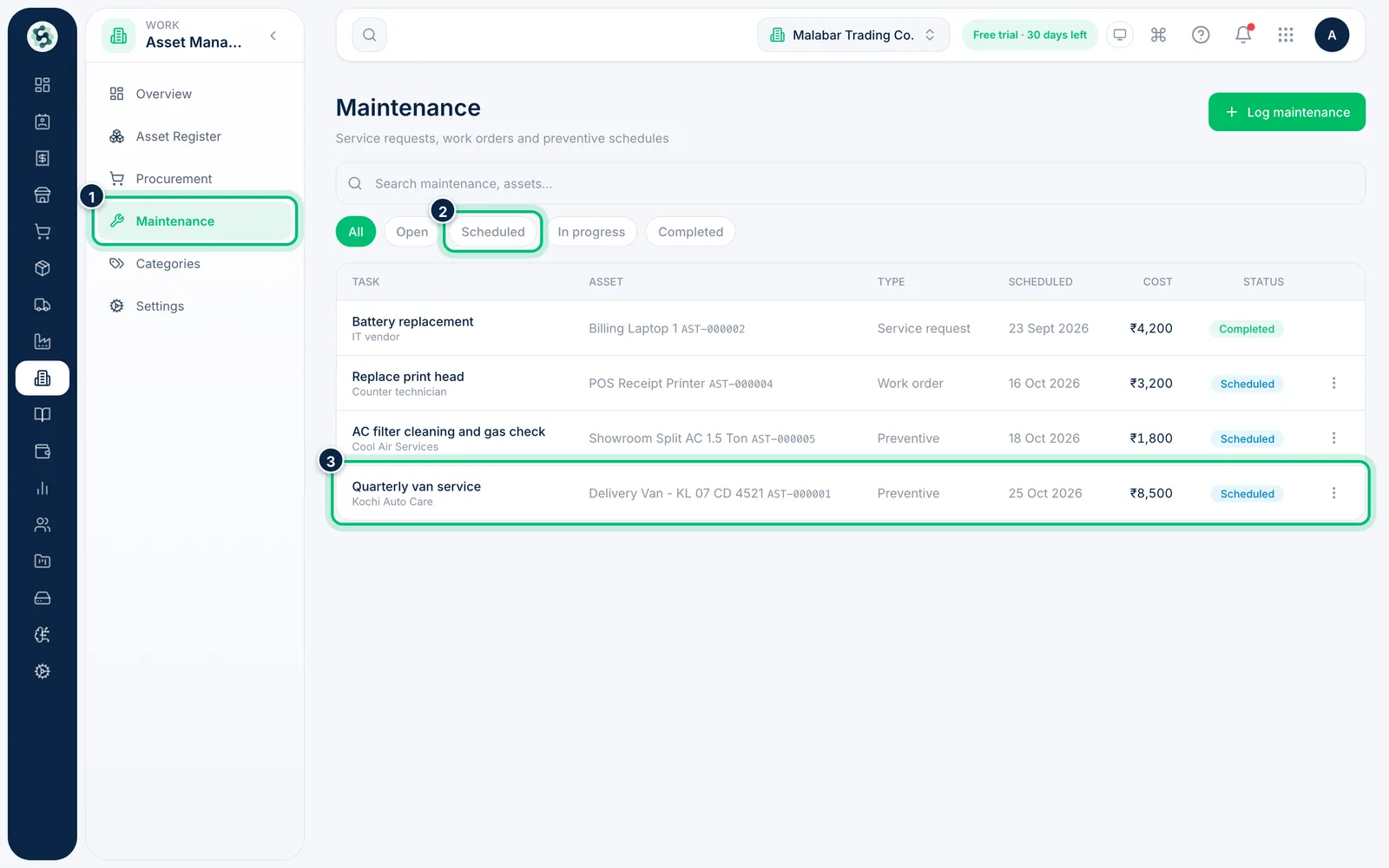Open the open-book icon in the rail
The image size is (1389, 868).
[x=42, y=415]
